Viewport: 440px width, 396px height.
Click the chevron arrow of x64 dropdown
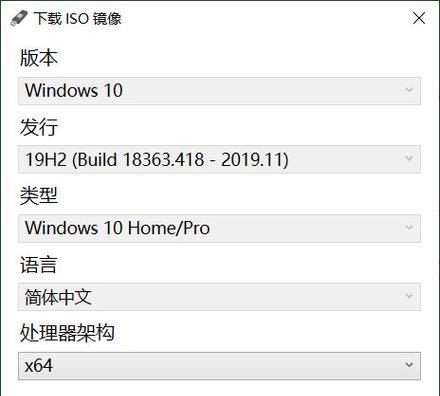click(409, 365)
